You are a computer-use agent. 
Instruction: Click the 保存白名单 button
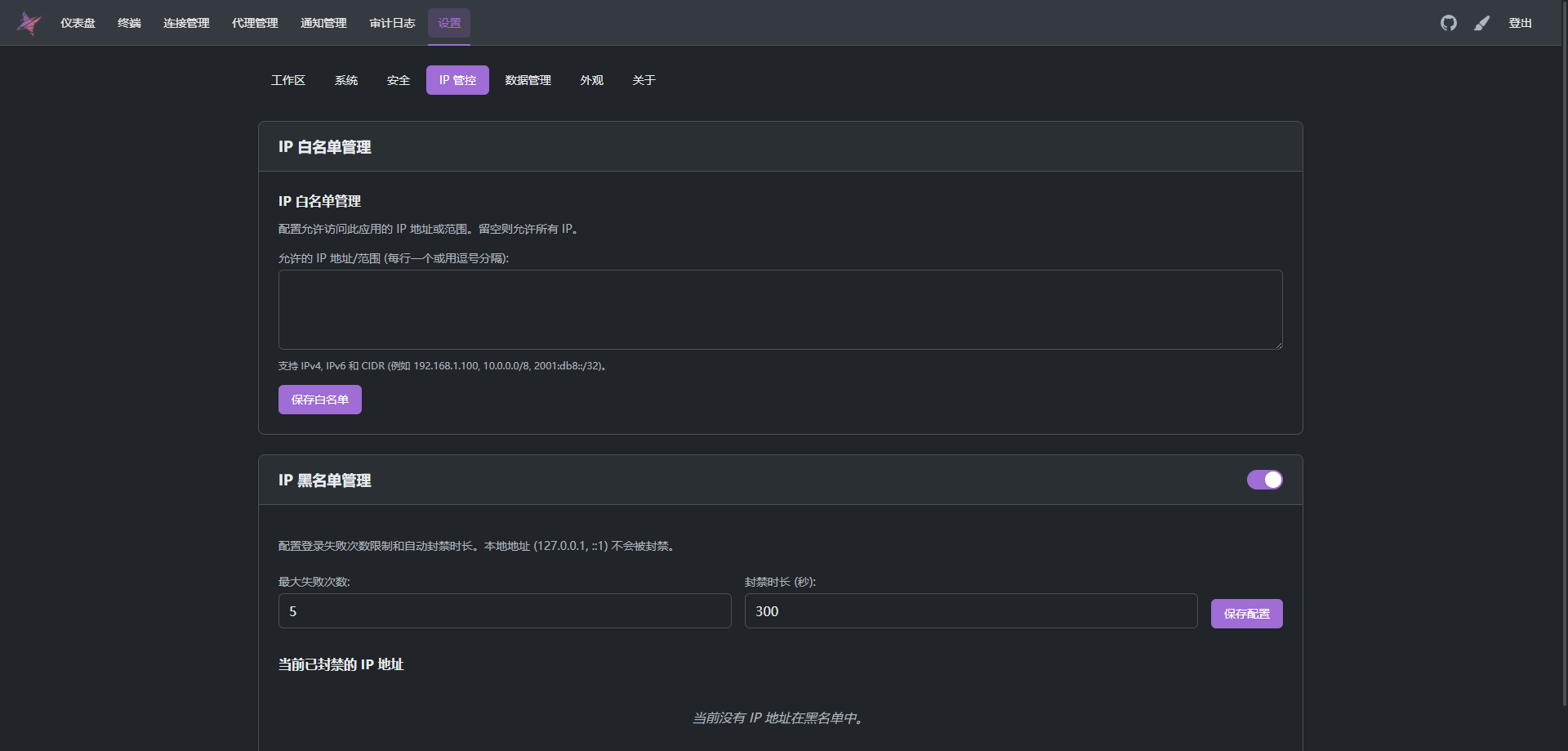[319, 400]
